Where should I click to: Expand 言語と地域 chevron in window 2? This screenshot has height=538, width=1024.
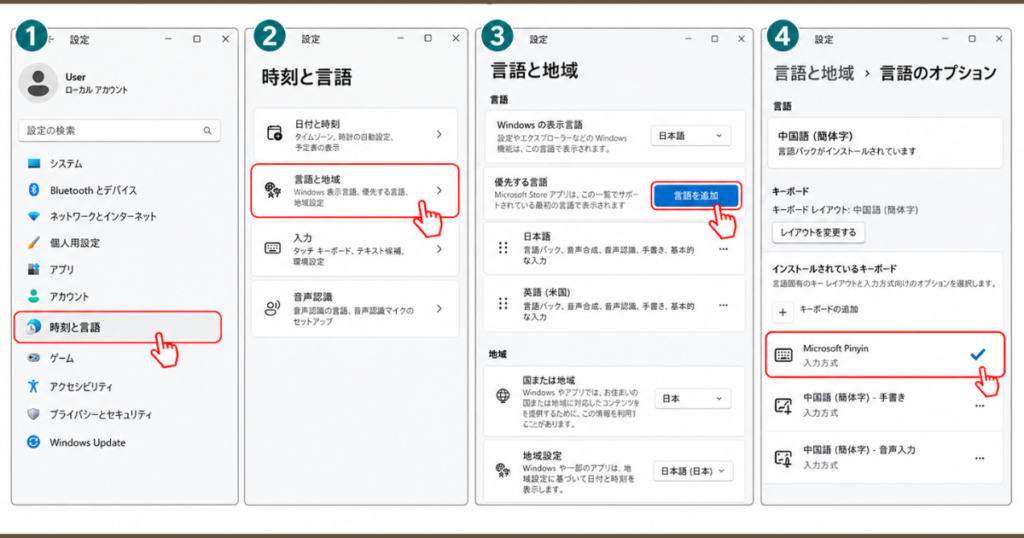439,191
